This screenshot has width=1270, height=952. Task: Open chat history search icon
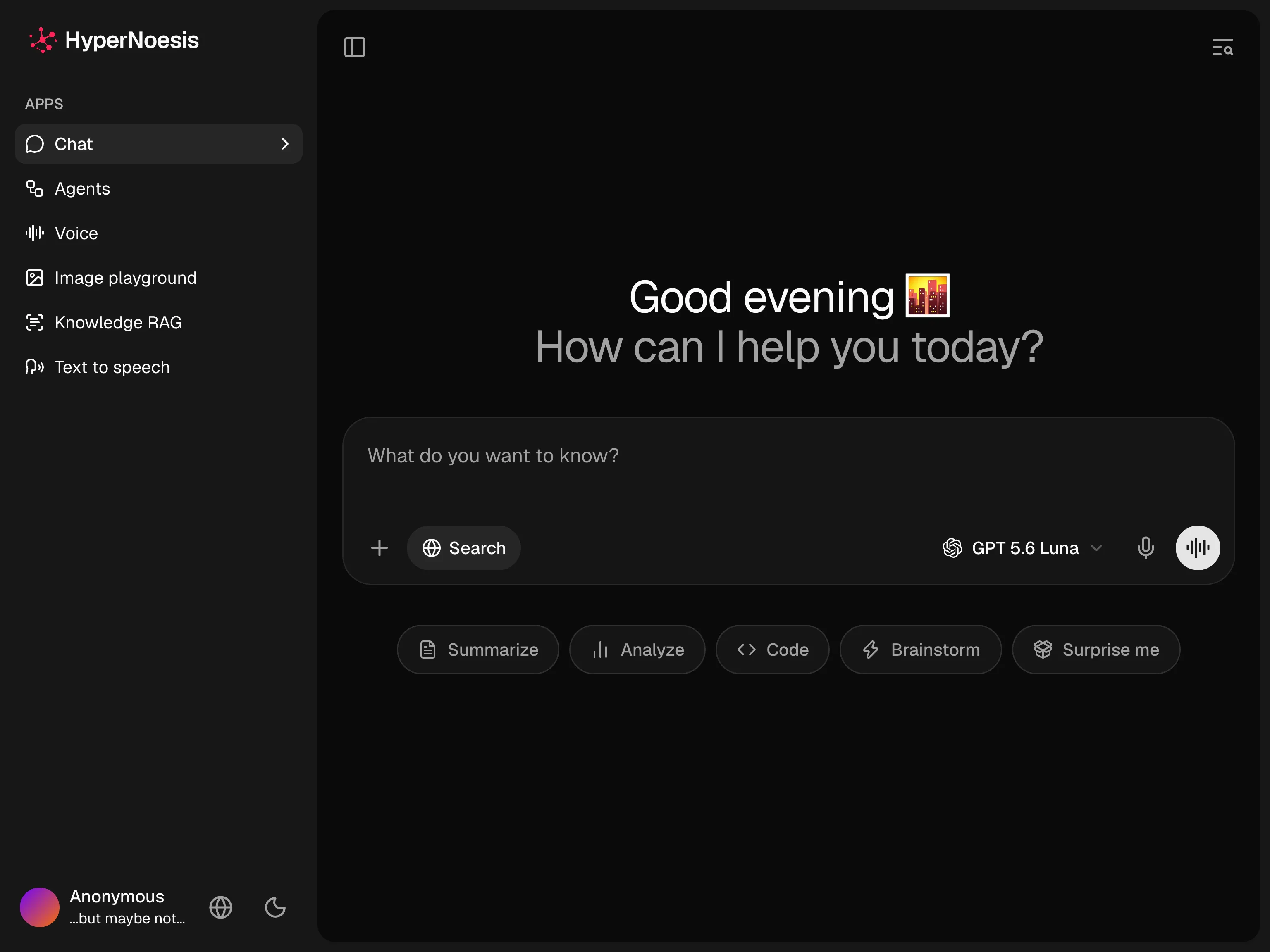1222,47
